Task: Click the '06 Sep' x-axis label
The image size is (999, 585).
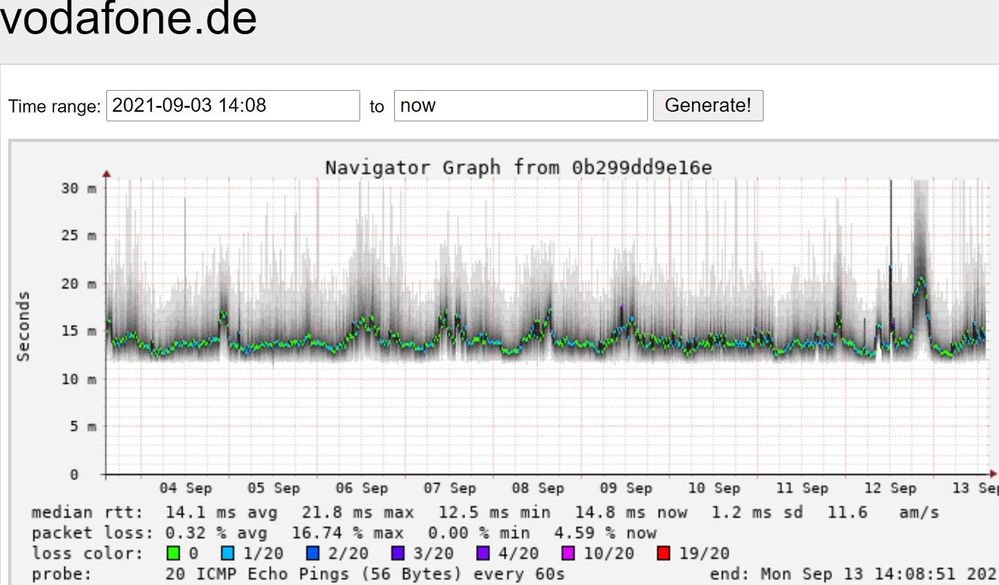Action: [x=361, y=488]
